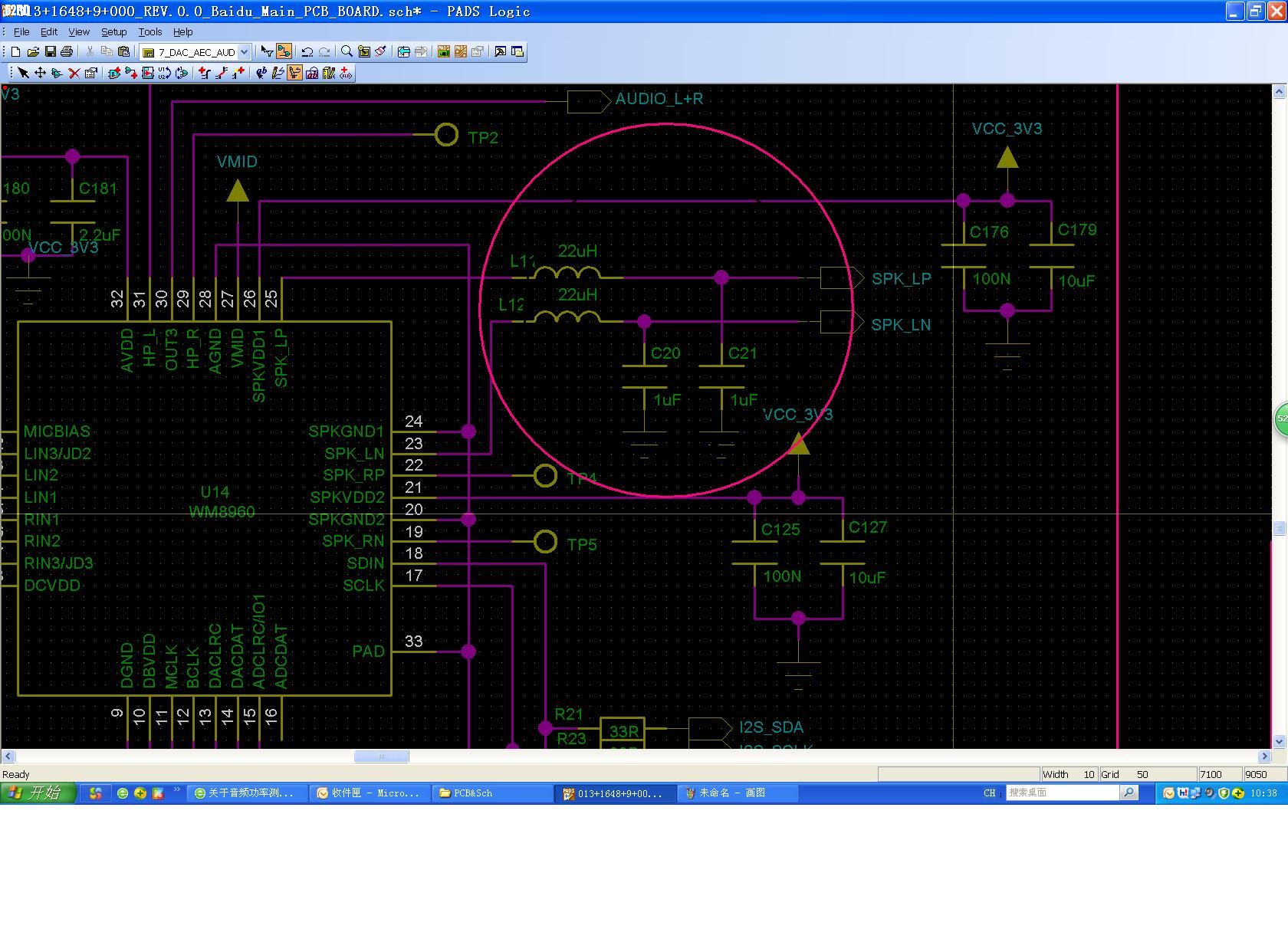Click the red X Delete tool
1288x942 pixels.
click(74, 73)
